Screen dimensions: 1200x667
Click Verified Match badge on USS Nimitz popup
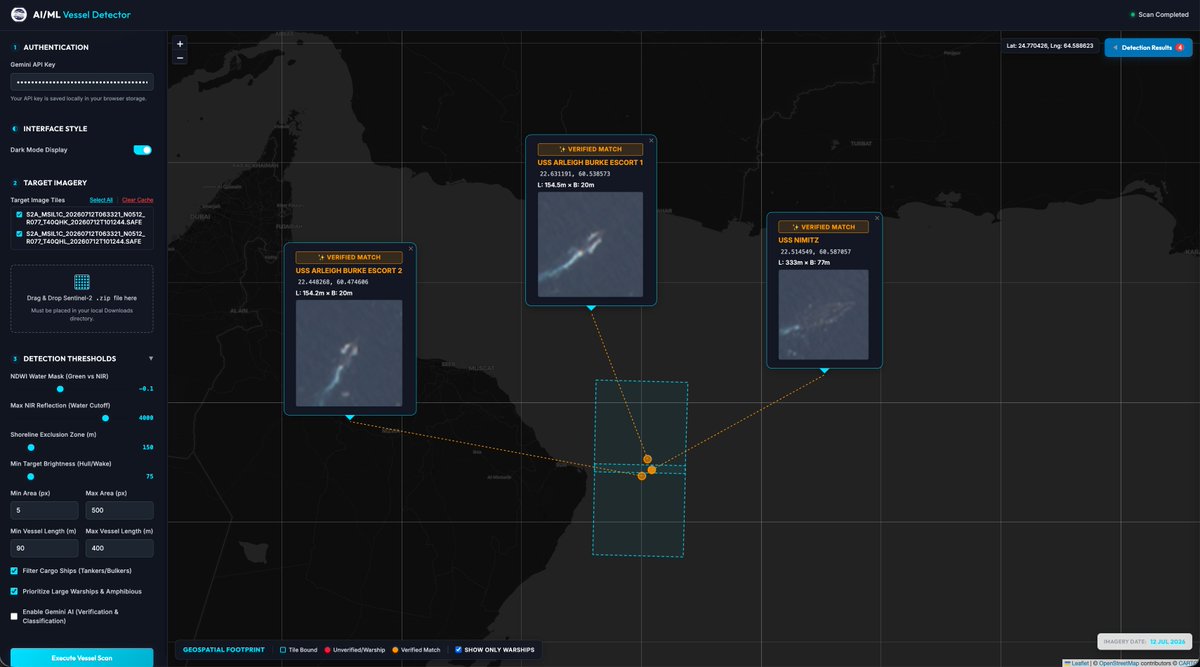824,227
